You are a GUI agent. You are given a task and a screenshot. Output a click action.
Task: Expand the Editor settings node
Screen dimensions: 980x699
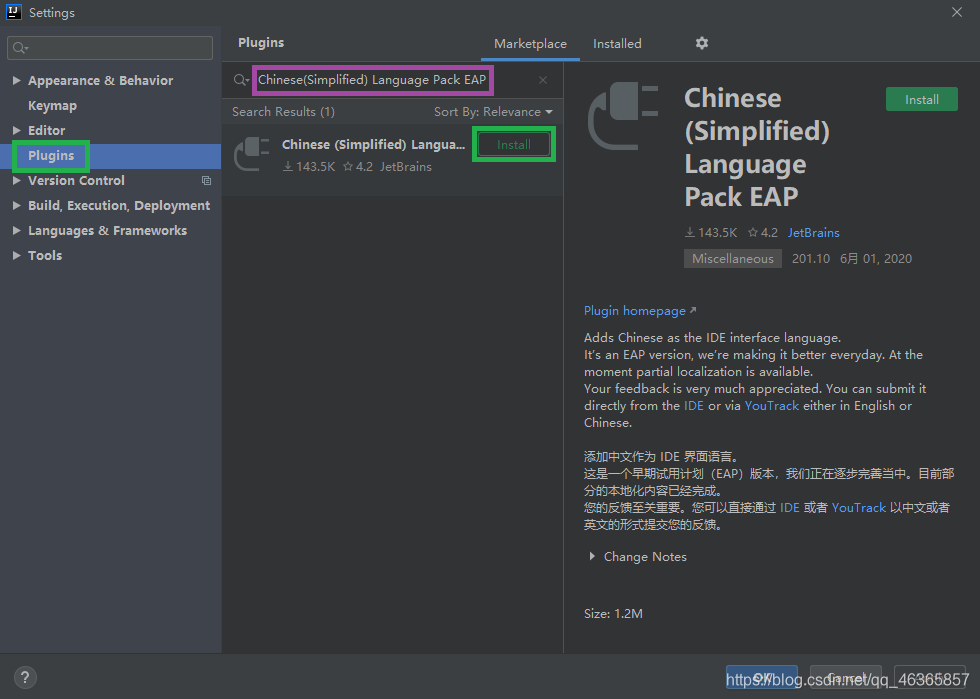[x=17, y=130]
